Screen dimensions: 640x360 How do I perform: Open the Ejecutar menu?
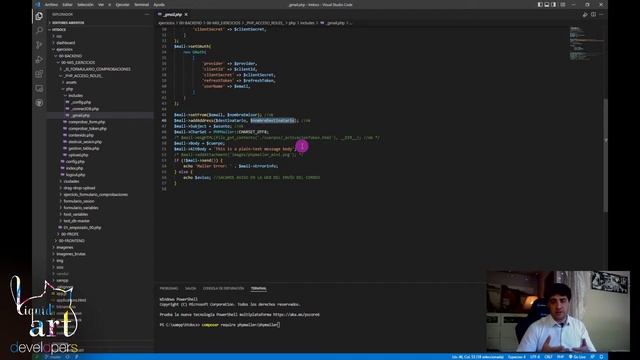click(122, 4)
